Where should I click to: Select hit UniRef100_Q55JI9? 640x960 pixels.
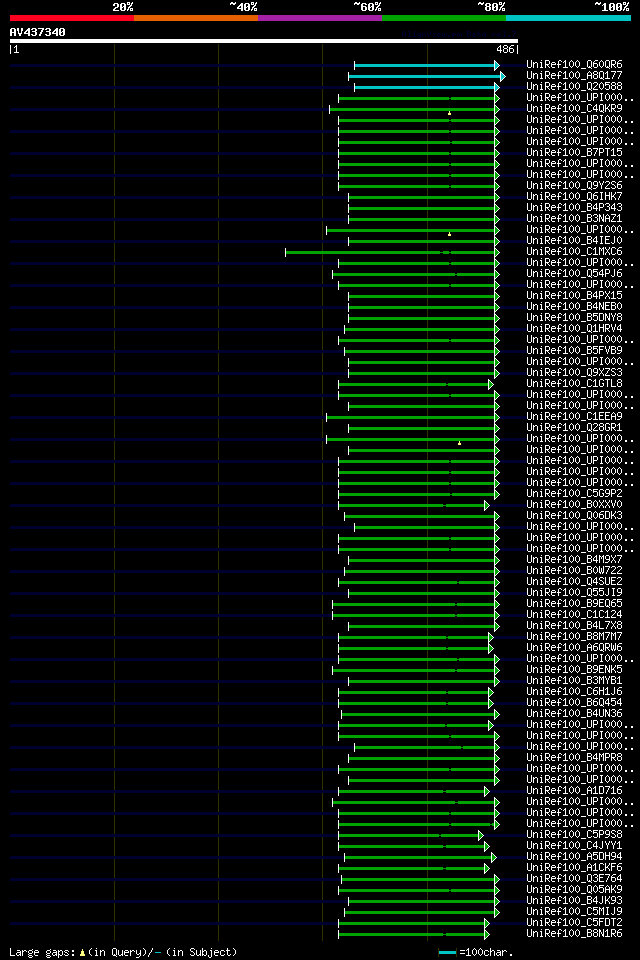point(574,593)
